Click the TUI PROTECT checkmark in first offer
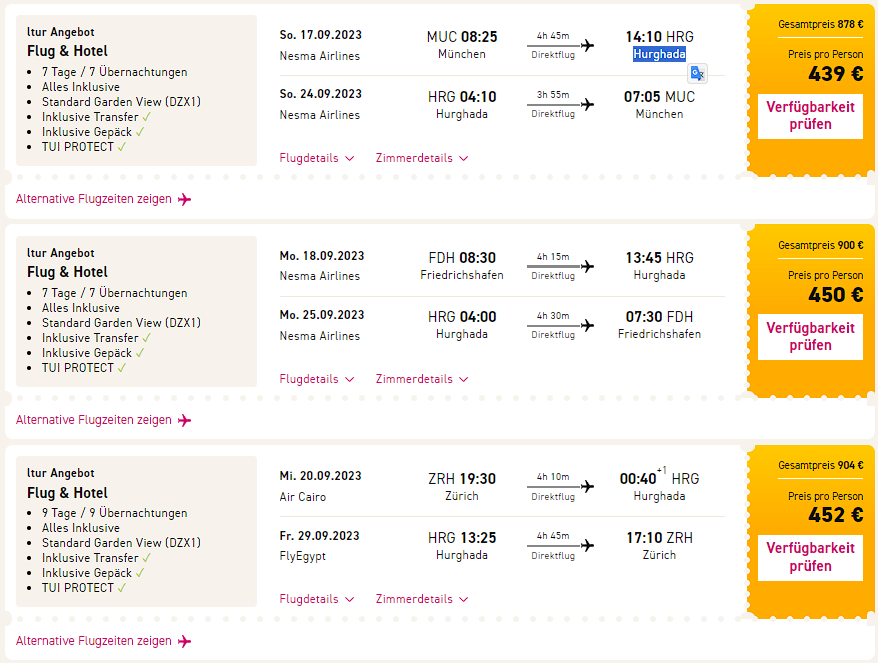The image size is (878, 663). click(x=122, y=147)
